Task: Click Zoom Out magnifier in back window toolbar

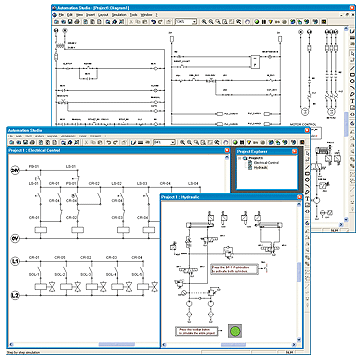Action: (x=211, y=22)
